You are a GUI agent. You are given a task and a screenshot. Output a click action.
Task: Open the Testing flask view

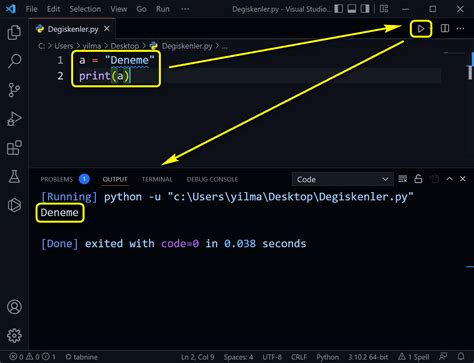(x=14, y=177)
